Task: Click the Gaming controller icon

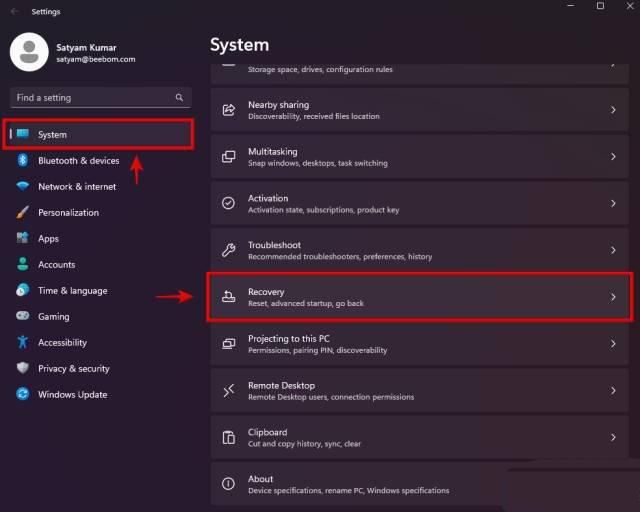Action: coord(22,316)
